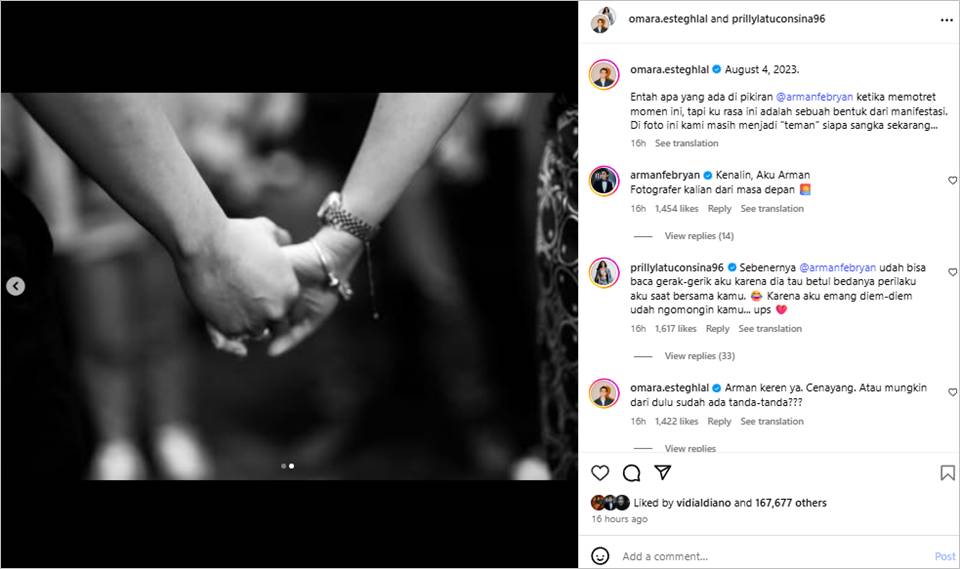The height and width of the screenshot is (569, 960).
Task: Open prillylatuconsina96's profile avatar in comments
Action: click(604, 273)
